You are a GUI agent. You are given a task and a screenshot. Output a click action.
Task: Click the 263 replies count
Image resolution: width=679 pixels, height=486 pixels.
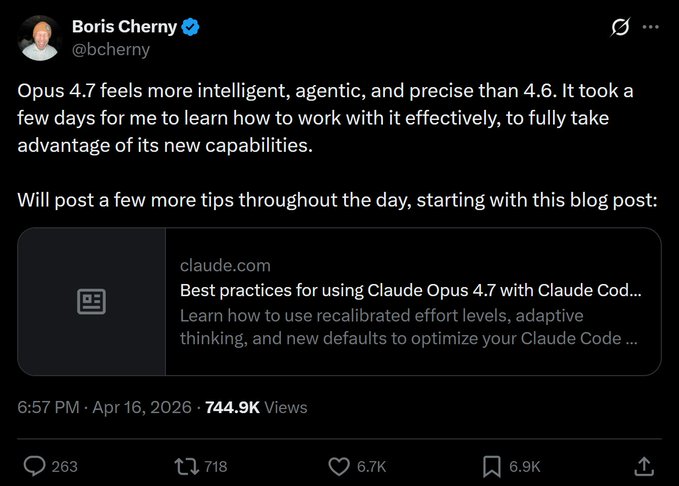coord(65,467)
